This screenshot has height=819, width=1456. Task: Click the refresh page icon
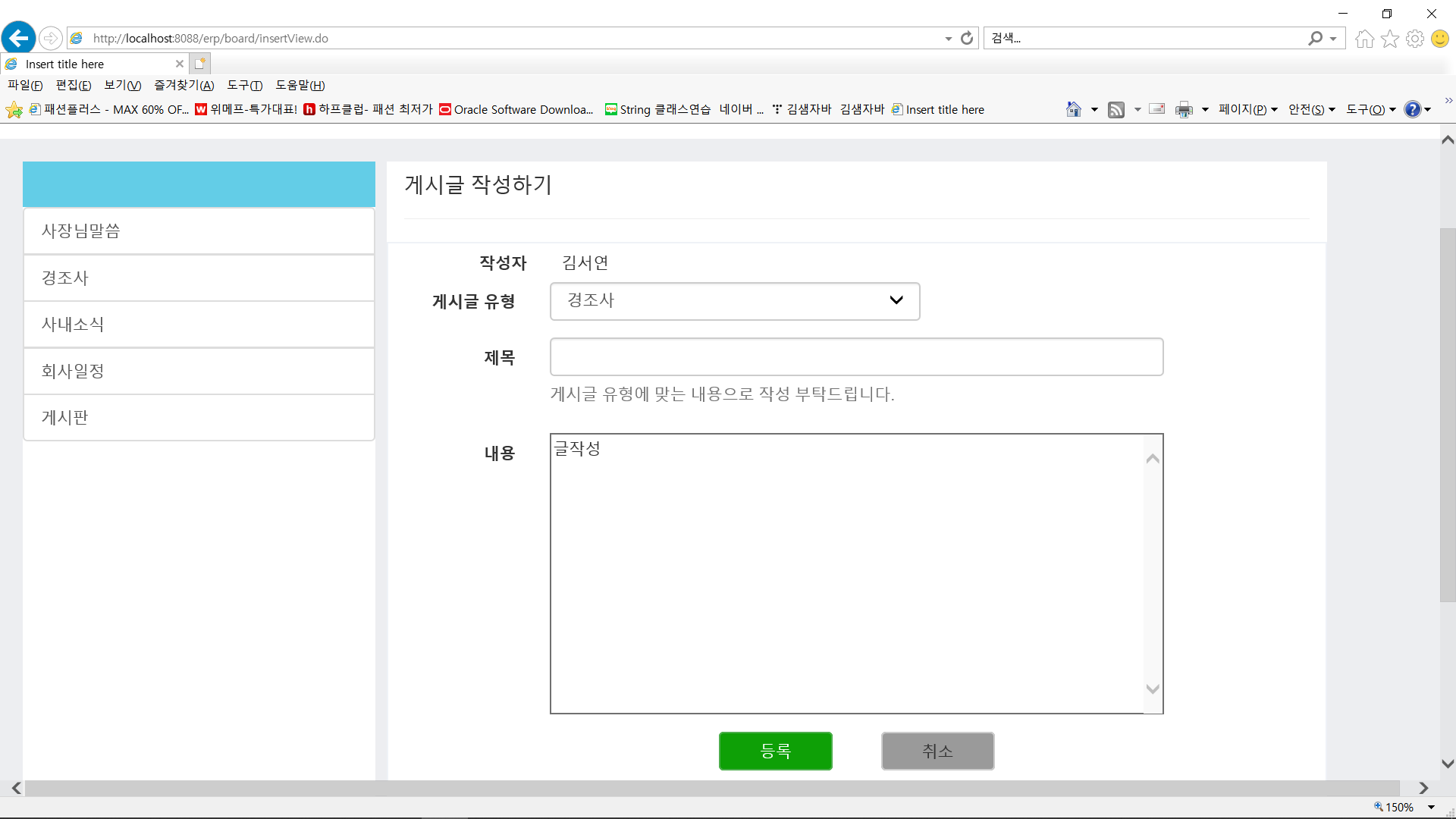[x=967, y=38]
